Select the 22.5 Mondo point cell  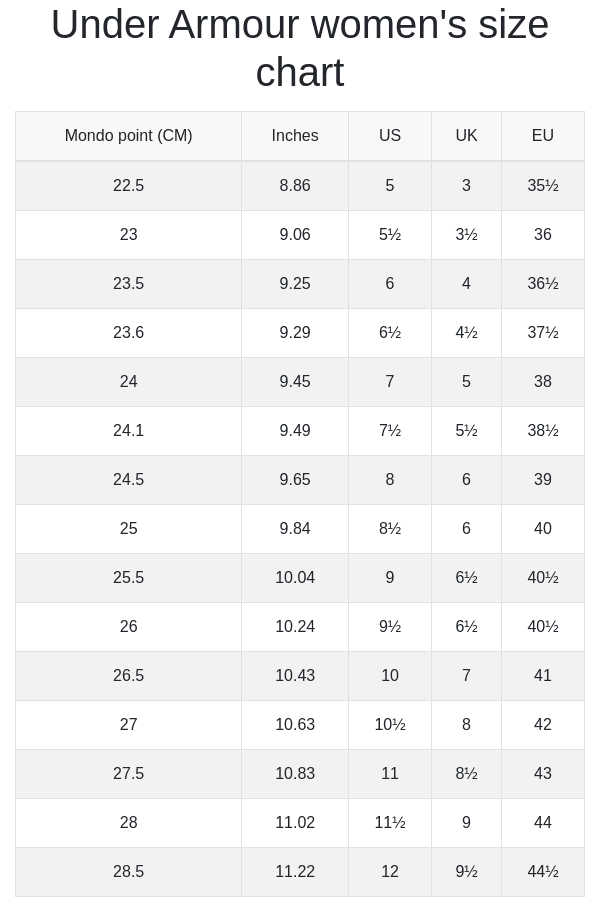click(x=128, y=186)
